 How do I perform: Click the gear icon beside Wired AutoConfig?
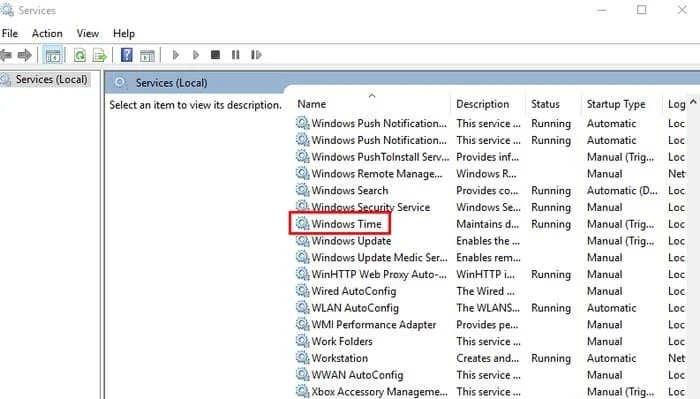pyautogui.click(x=303, y=291)
